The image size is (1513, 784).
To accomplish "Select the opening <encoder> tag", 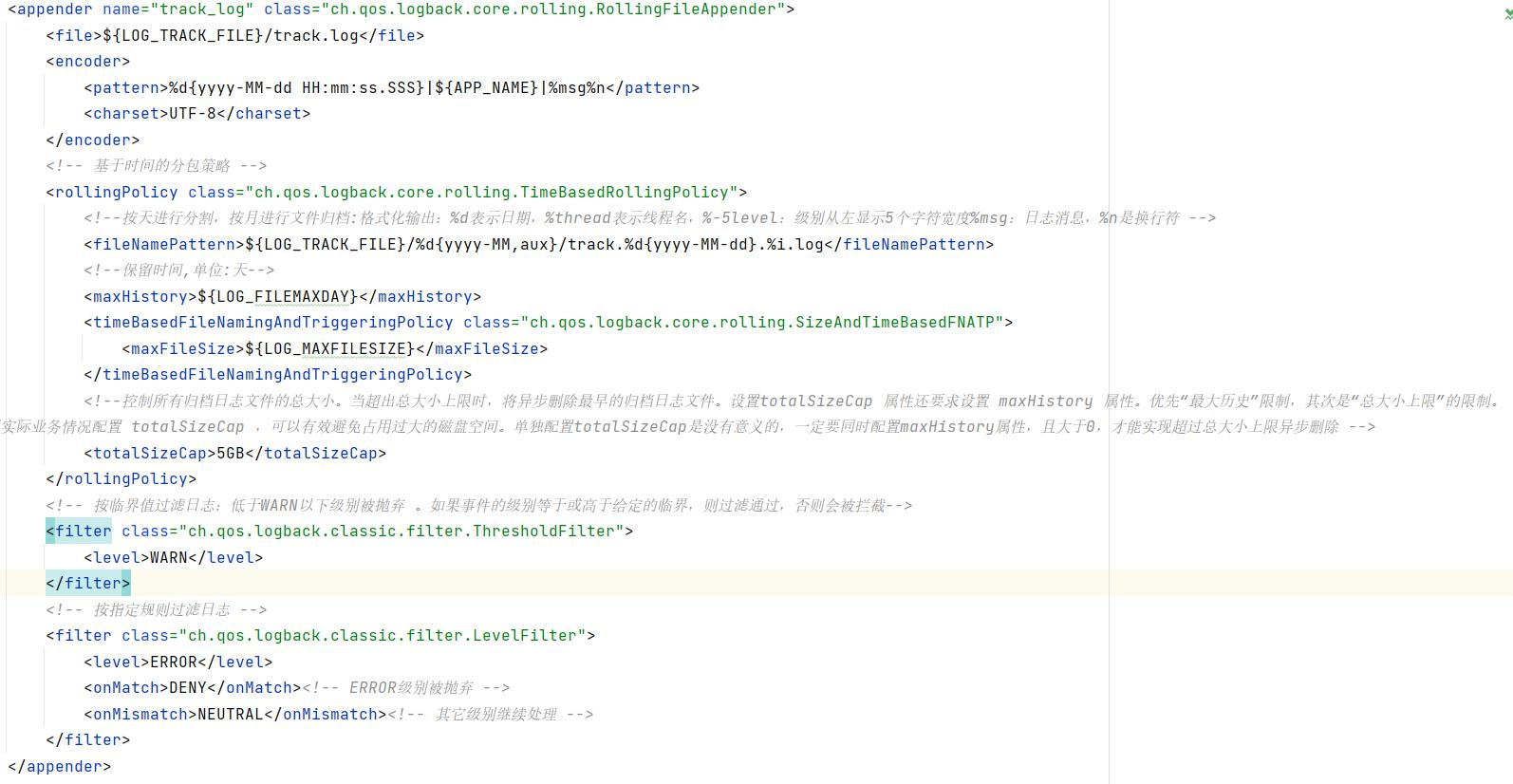I will pyautogui.click(x=88, y=62).
